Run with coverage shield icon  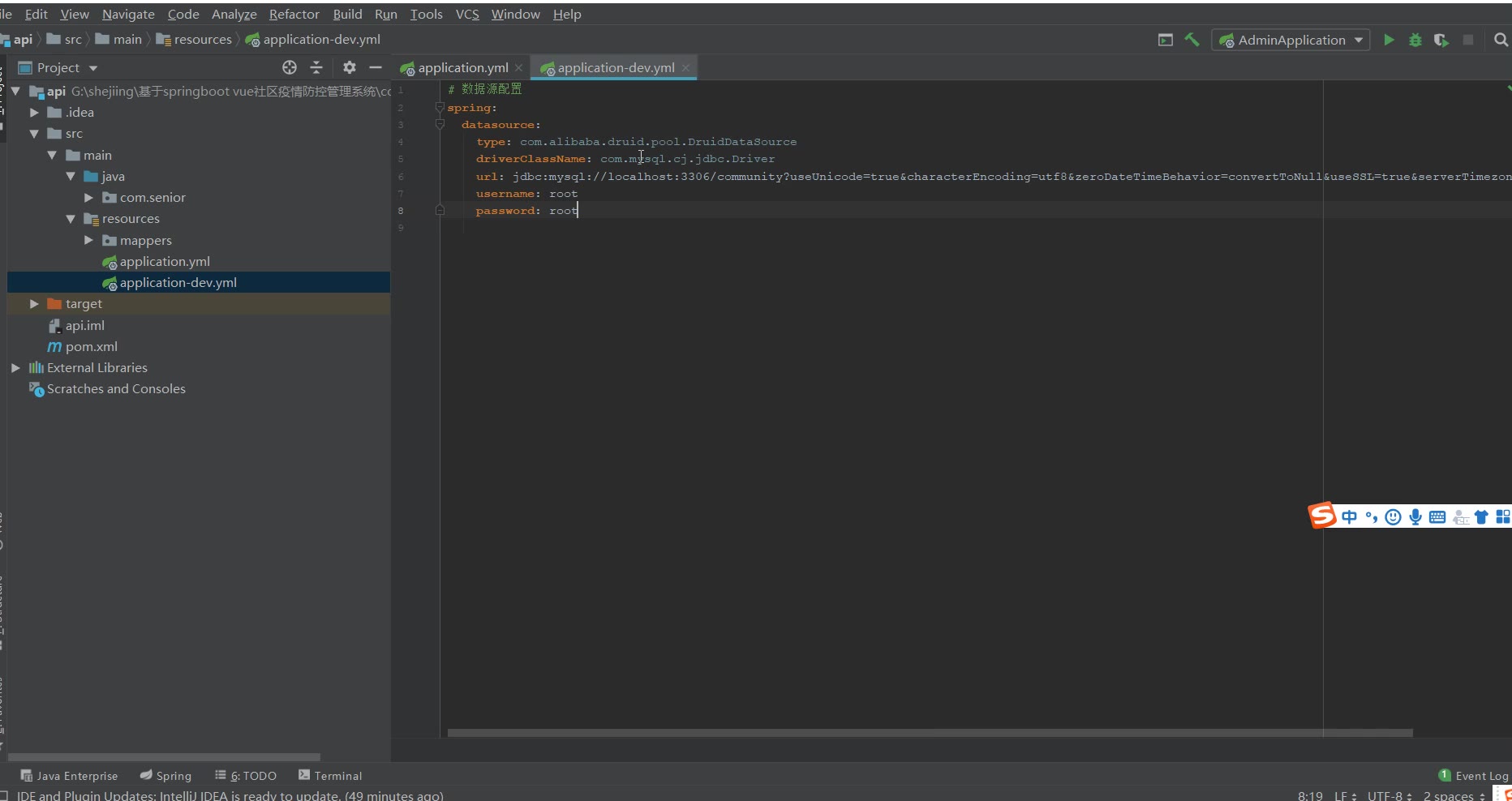coord(1441,40)
